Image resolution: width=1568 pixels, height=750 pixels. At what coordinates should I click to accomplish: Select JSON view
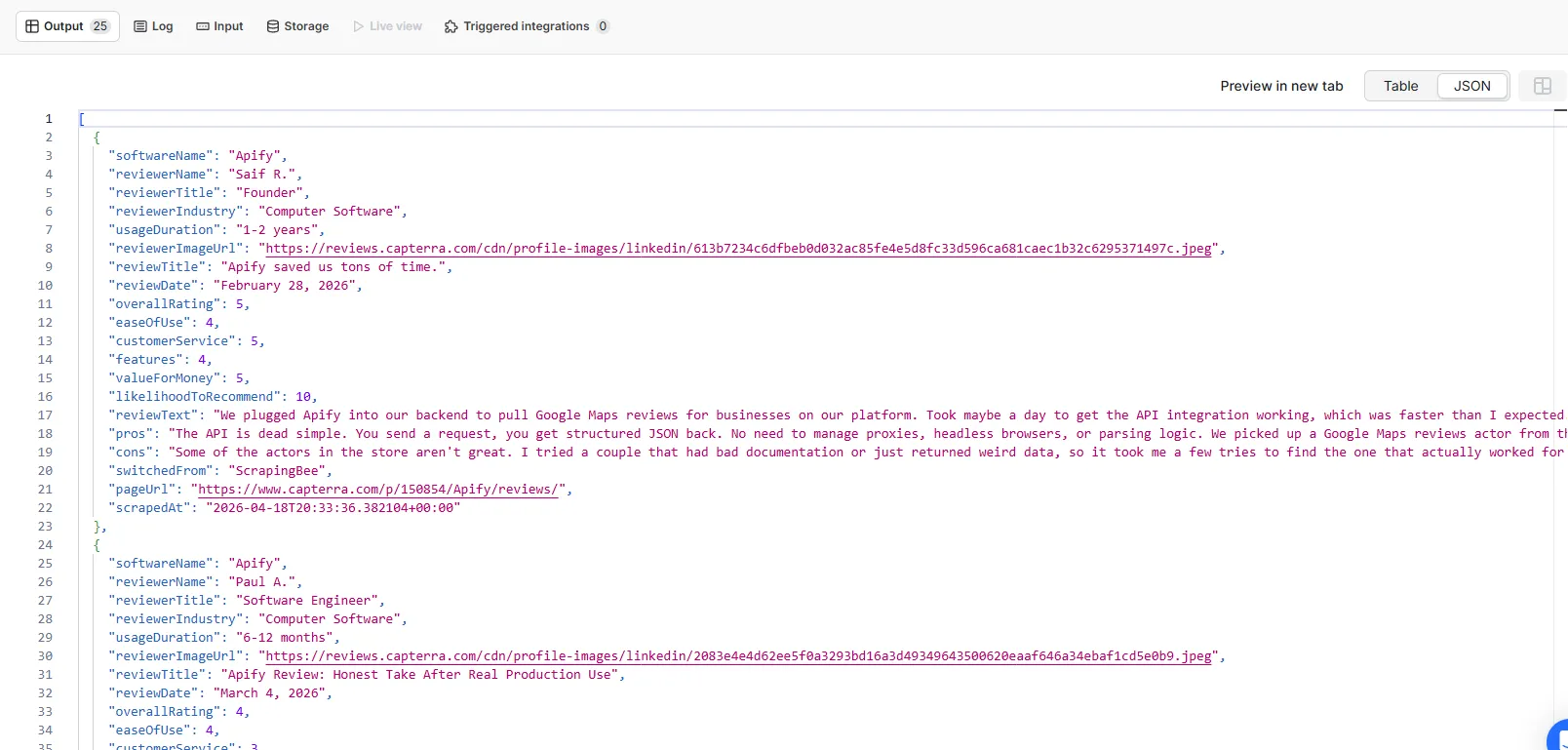tap(1472, 86)
